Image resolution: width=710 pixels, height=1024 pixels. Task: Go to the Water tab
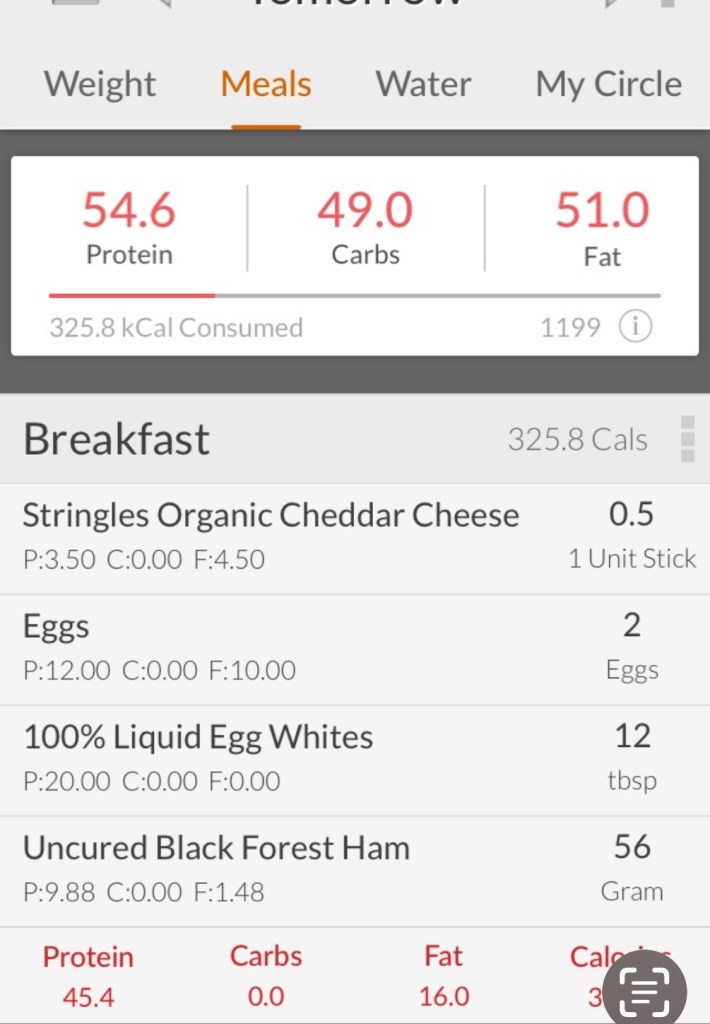423,84
